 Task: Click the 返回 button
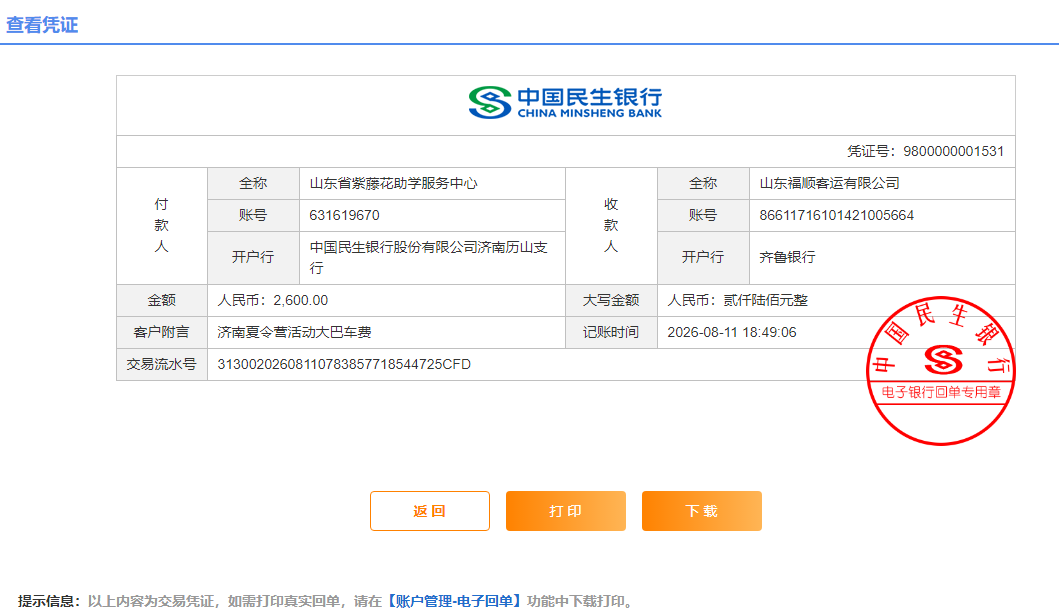(430, 511)
